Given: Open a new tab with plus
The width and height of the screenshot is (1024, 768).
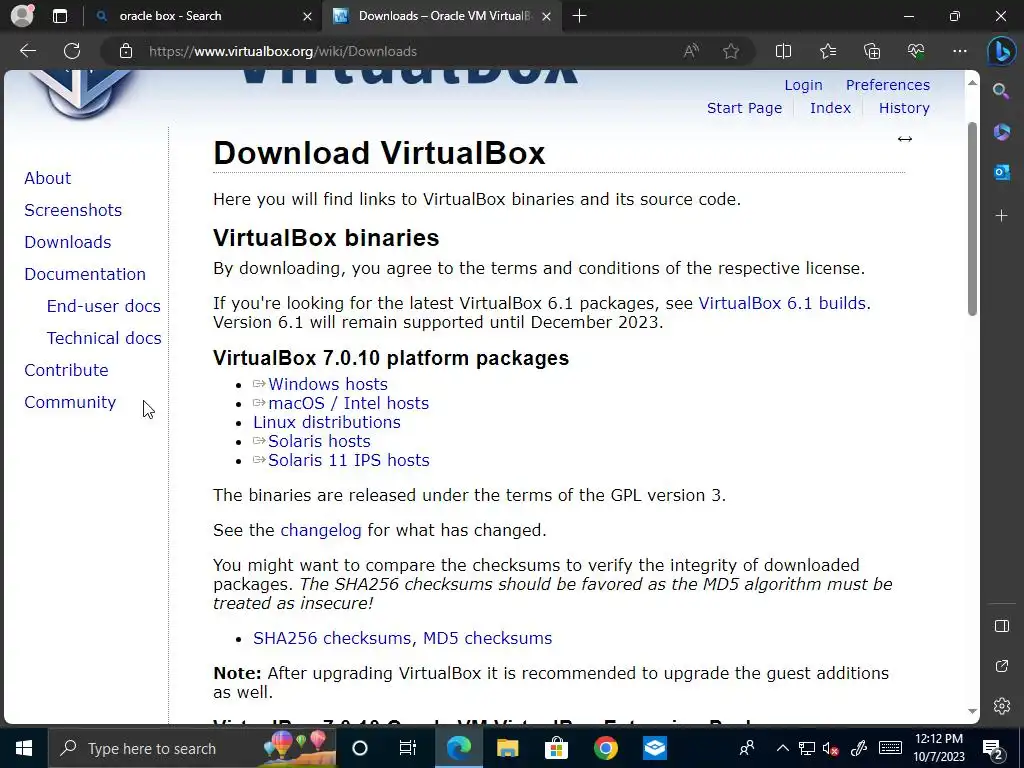Looking at the screenshot, I should (x=579, y=16).
